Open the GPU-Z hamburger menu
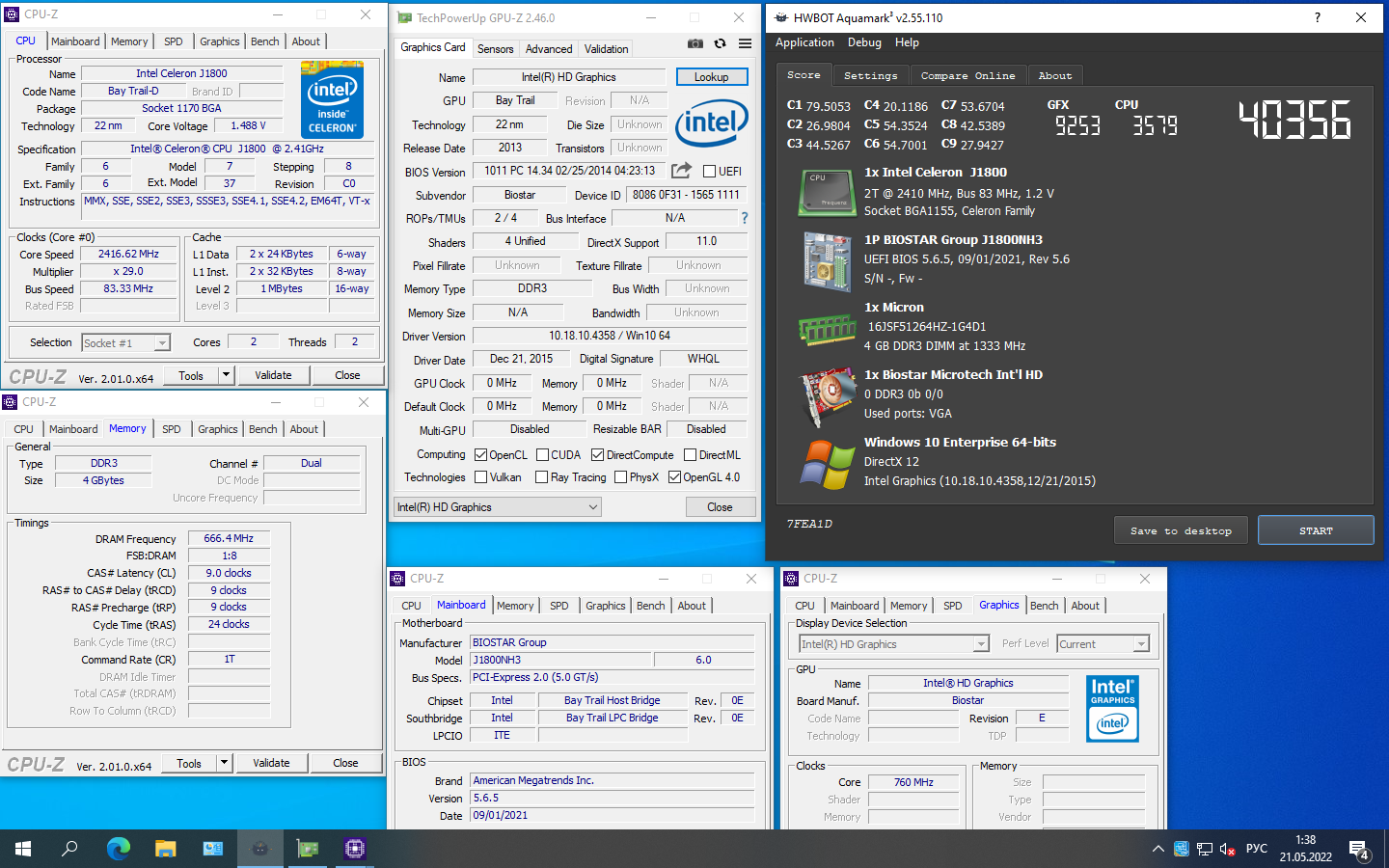The width and height of the screenshot is (1389, 868). click(745, 43)
